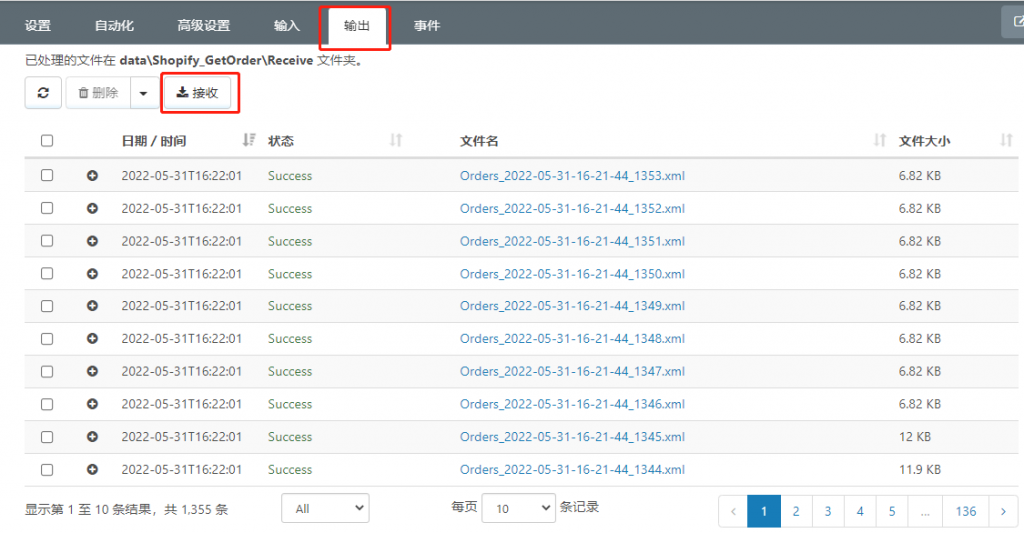Select checkbox for the Orders_1344.xml row
The image size is (1024, 533).
[x=47, y=469]
